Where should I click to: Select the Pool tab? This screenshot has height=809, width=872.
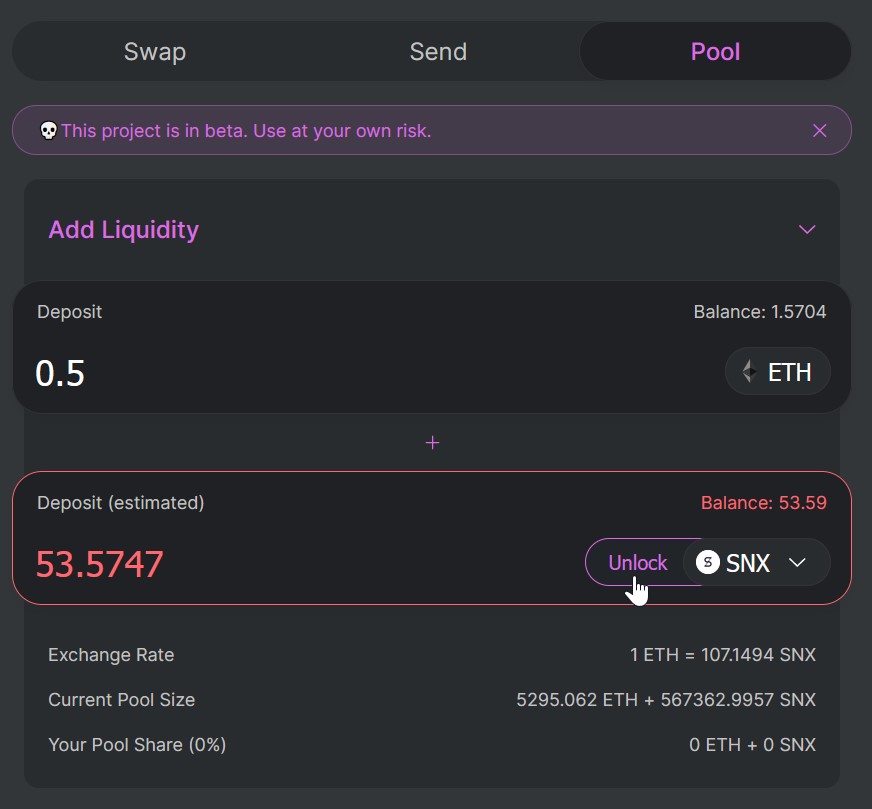715,52
